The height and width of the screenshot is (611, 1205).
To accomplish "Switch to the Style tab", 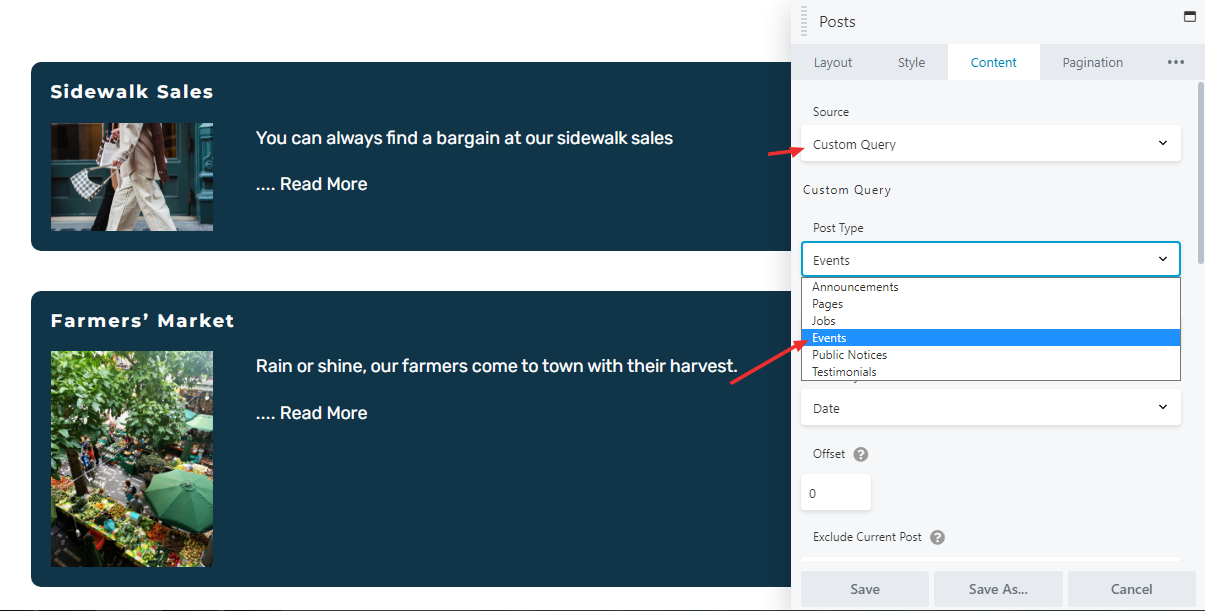I will click(911, 62).
